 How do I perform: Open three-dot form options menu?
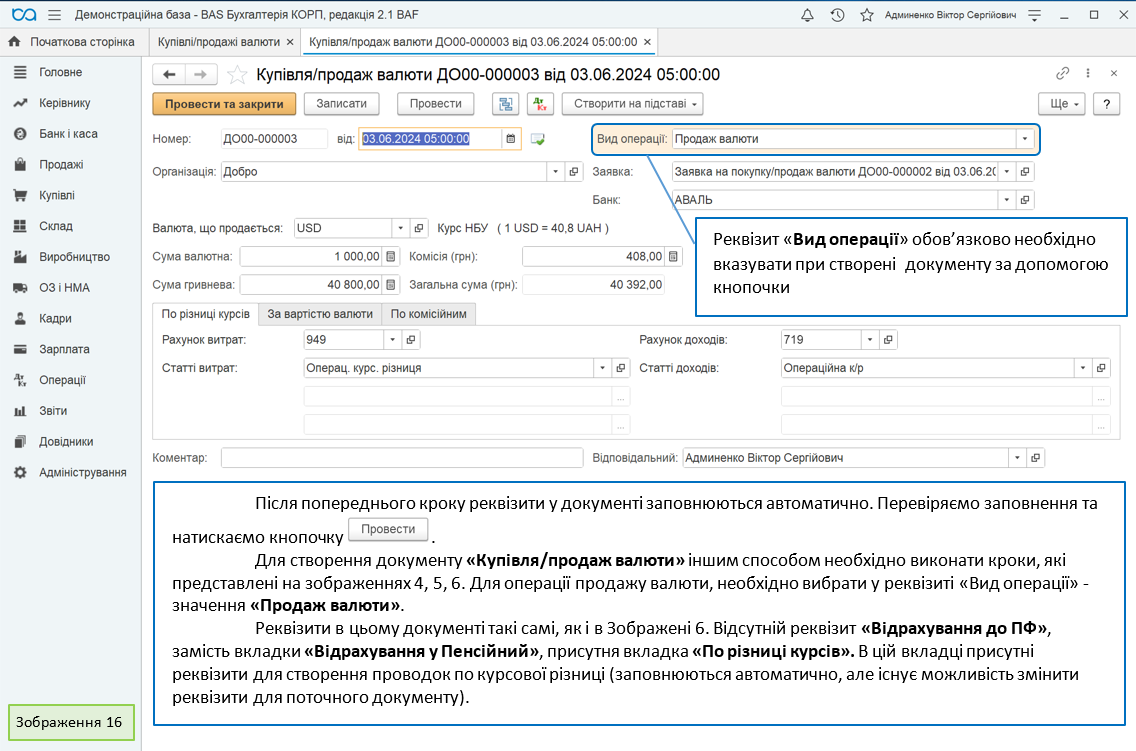(x=1087, y=73)
